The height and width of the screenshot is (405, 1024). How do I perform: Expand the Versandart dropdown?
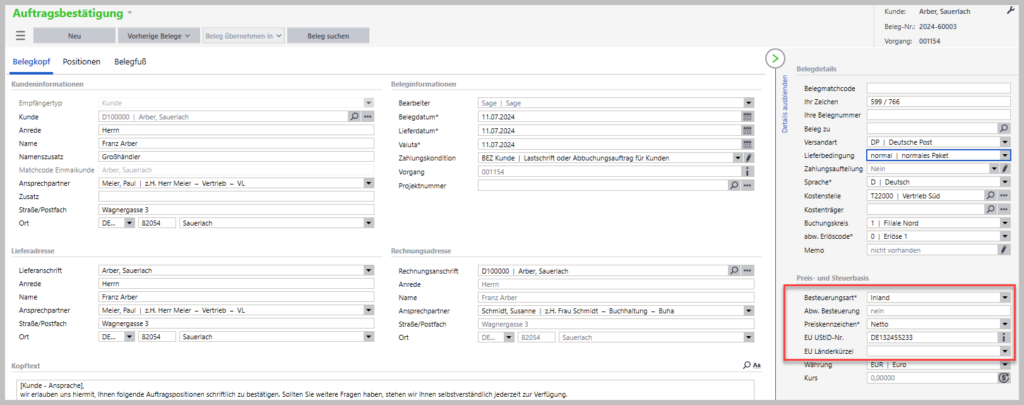[1004, 142]
